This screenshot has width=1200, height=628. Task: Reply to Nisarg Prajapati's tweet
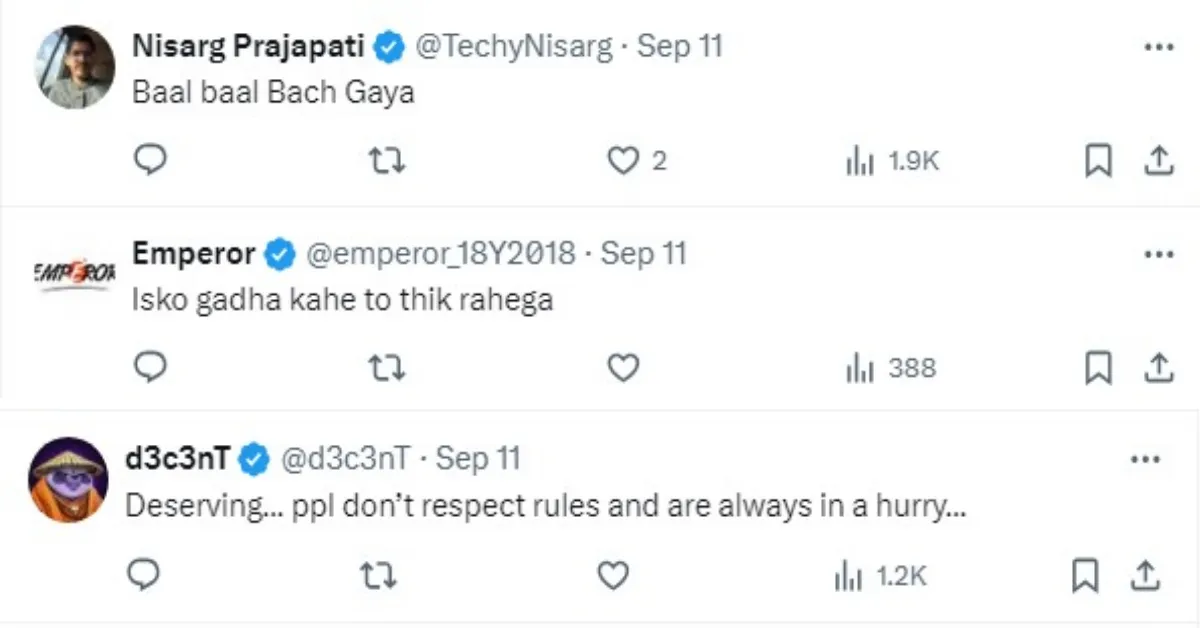tap(150, 160)
